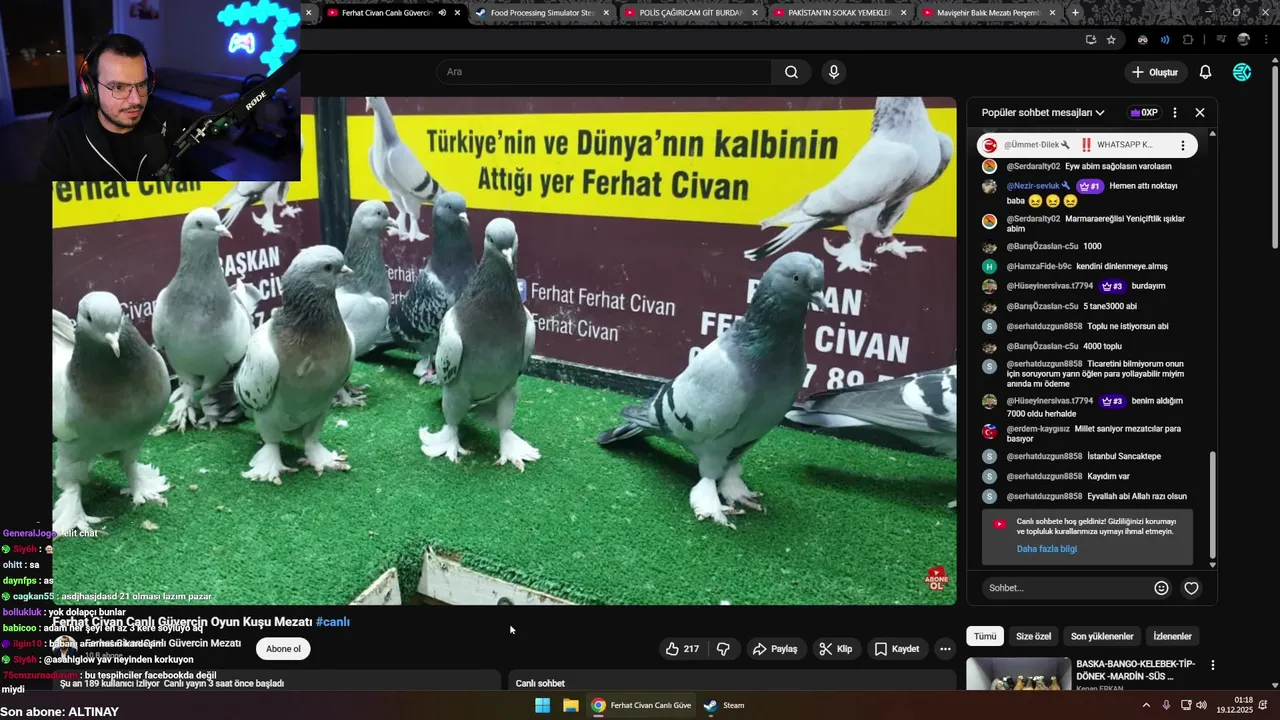Click the #canlı hashtag link
Screen dimensions: 1280x720
[x=333, y=622]
